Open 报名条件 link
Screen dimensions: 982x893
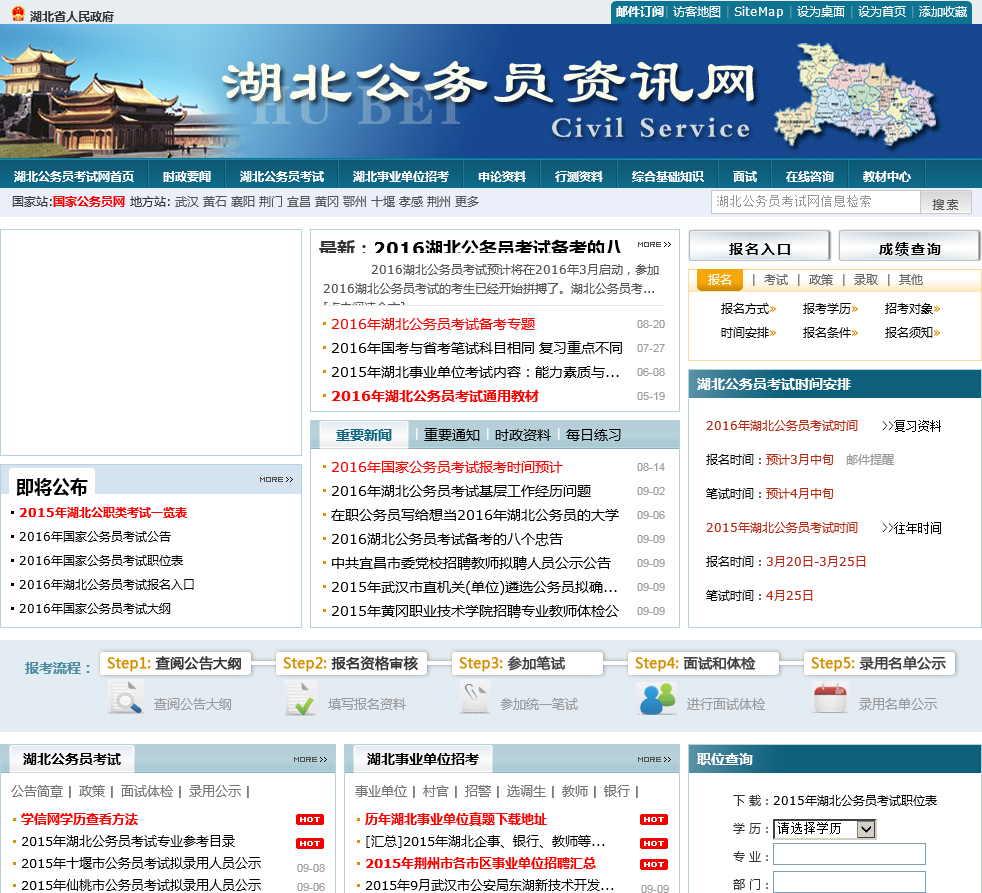pyautogui.click(x=830, y=333)
